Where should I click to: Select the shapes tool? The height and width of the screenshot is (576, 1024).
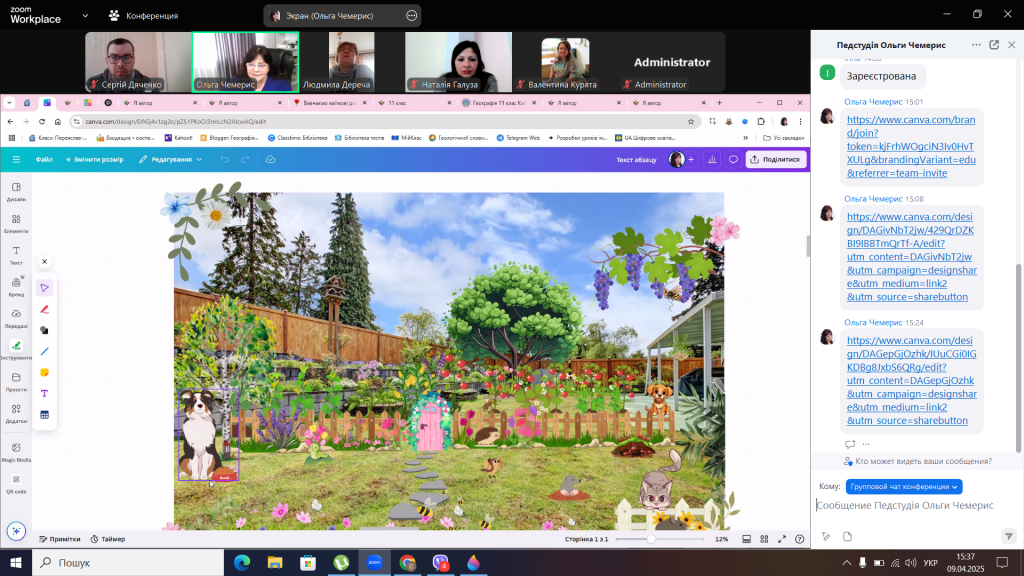pyautogui.click(x=44, y=330)
